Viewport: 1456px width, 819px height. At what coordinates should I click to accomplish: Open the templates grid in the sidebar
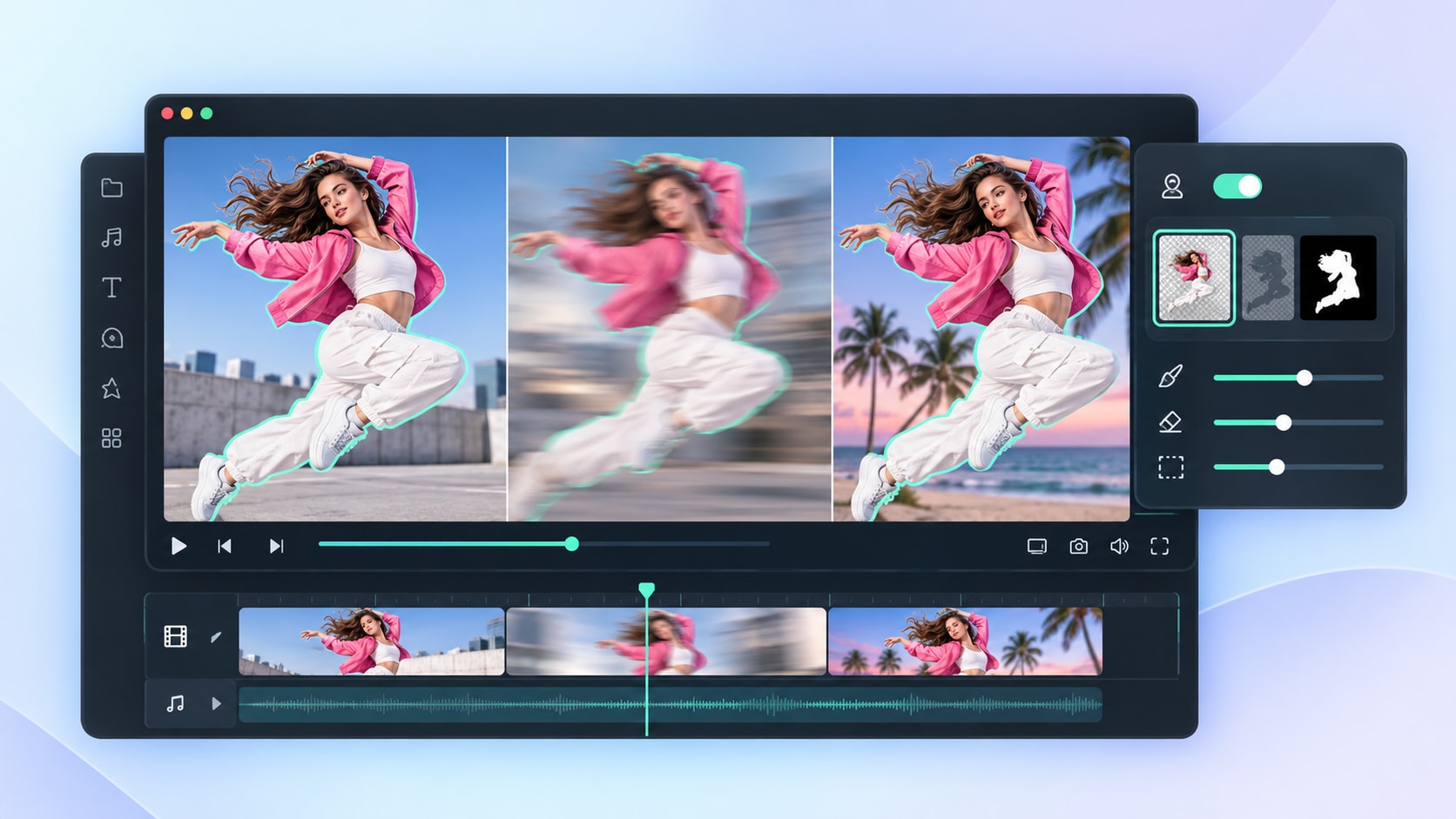111,438
